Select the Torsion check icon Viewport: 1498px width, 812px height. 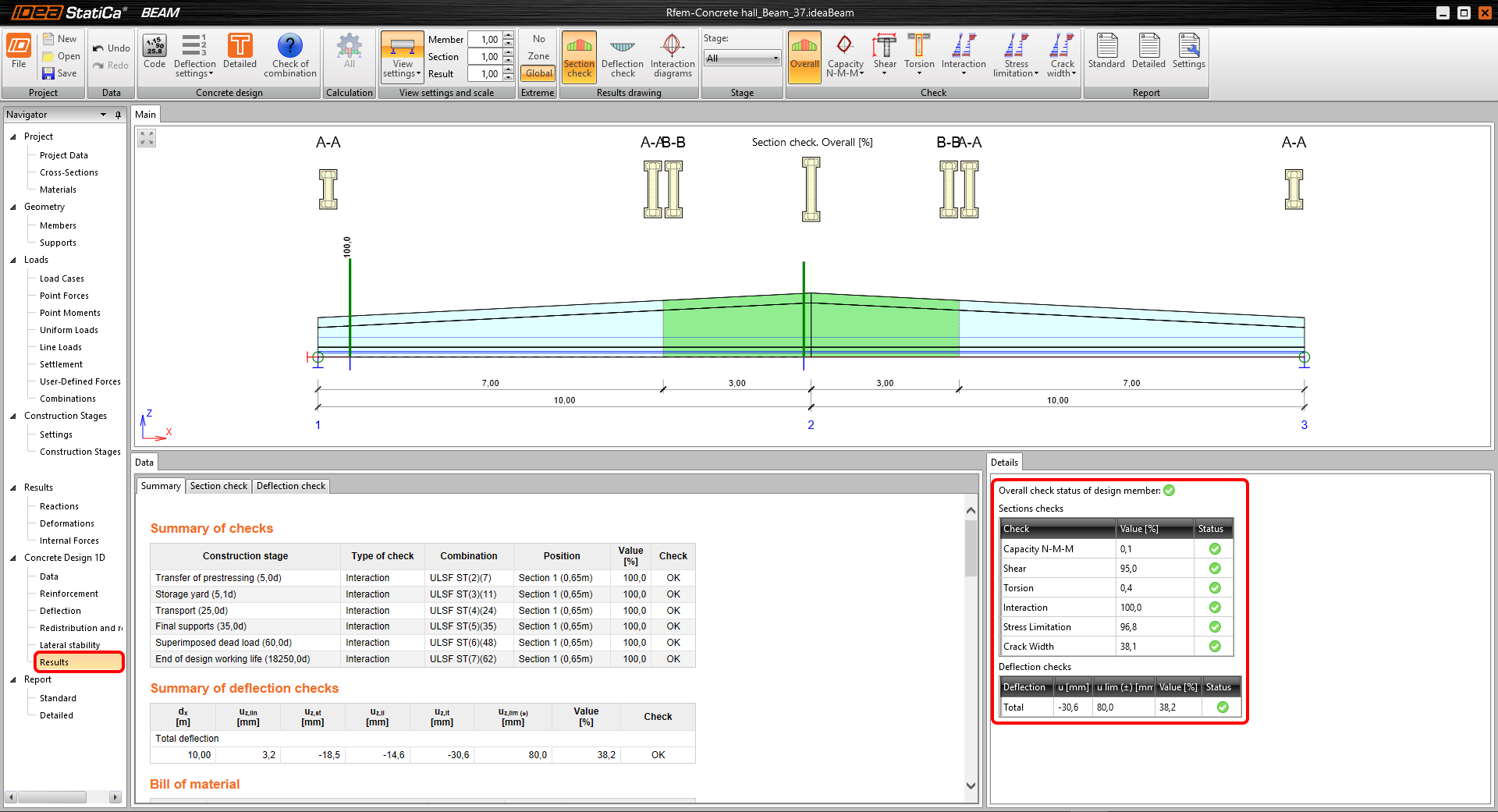918,53
